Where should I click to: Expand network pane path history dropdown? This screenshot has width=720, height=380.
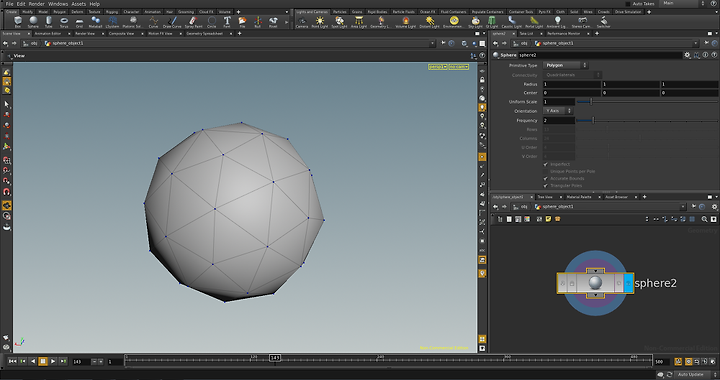(683, 207)
